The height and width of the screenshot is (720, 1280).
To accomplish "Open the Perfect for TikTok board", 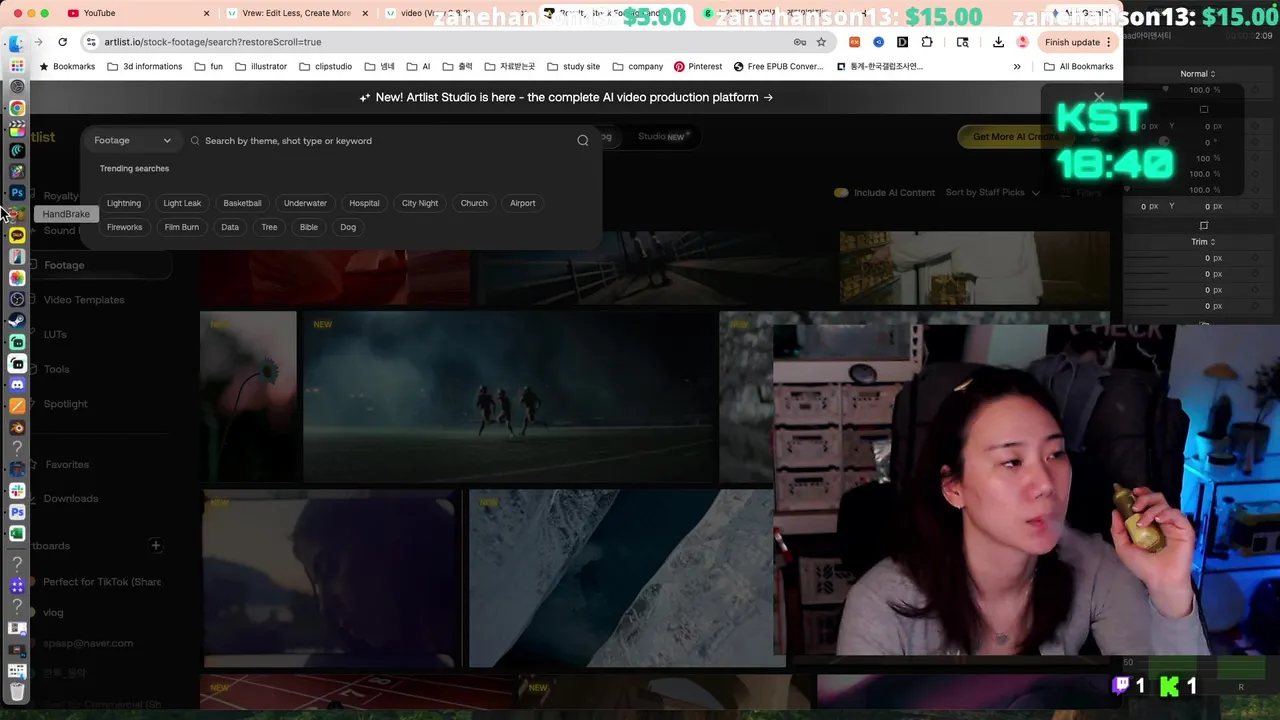I will (x=102, y=582).
